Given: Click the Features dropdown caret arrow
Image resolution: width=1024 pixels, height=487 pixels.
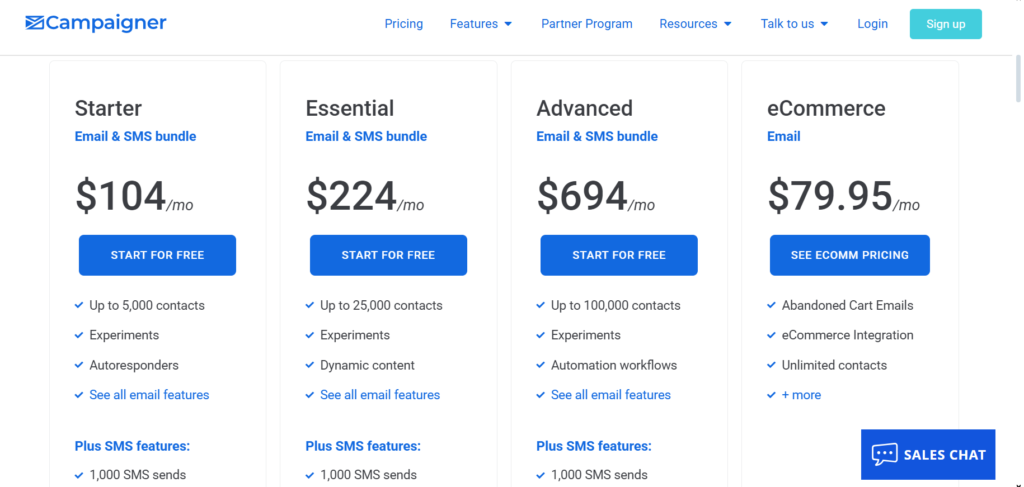Looking at the screenshot, I should (x=508, y=24).
